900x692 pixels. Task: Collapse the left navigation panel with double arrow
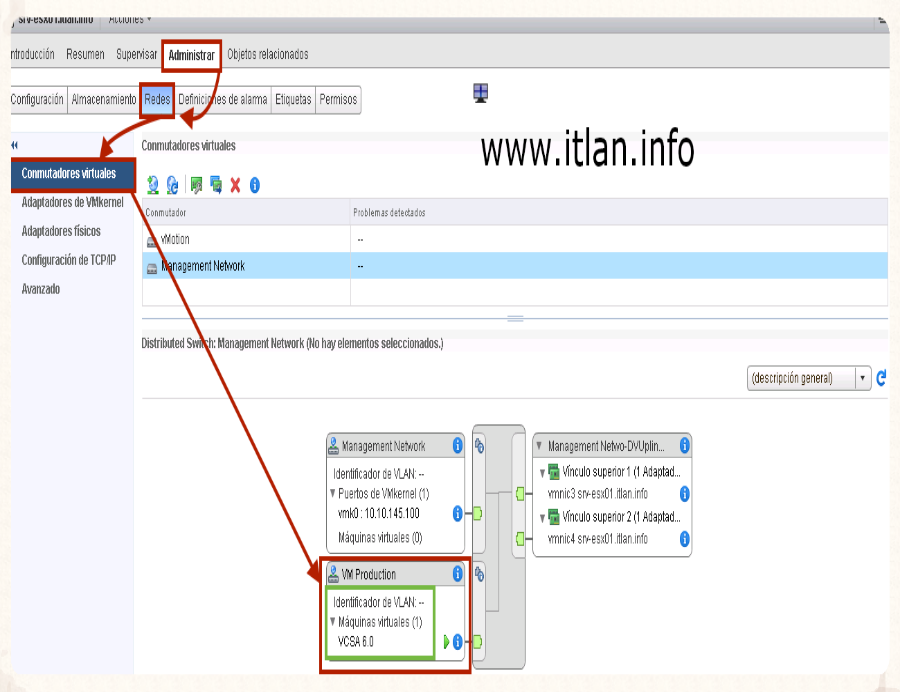[14, 146]
